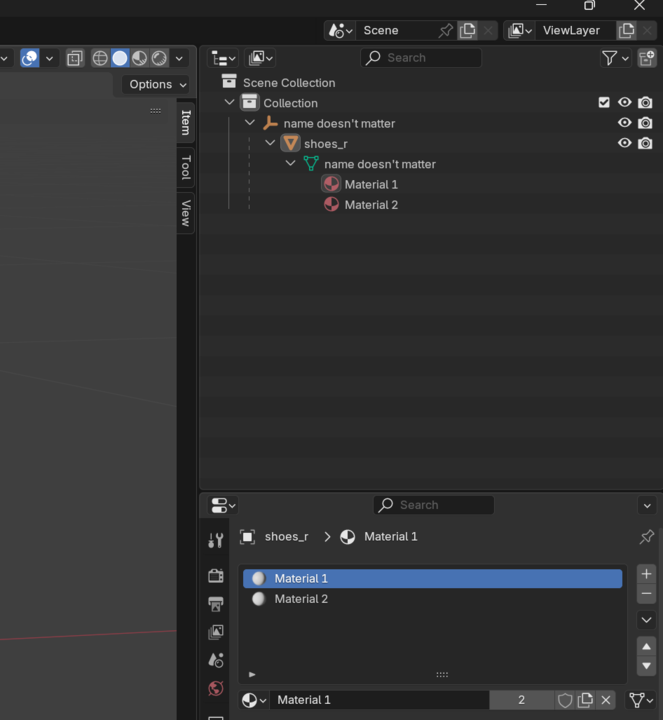Click the shoes_r mesh object icon
Screen dimensions: 663x720
point(290,143)
